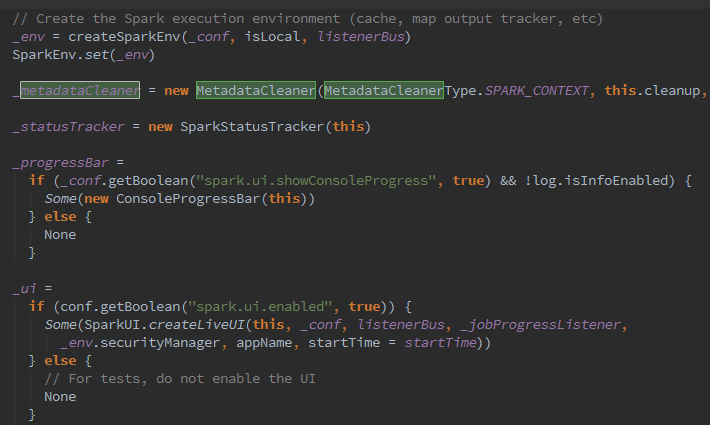The width and height of the screenshot is (710, 425).
Task: Click the appName argument
Action: pos(264,343)
